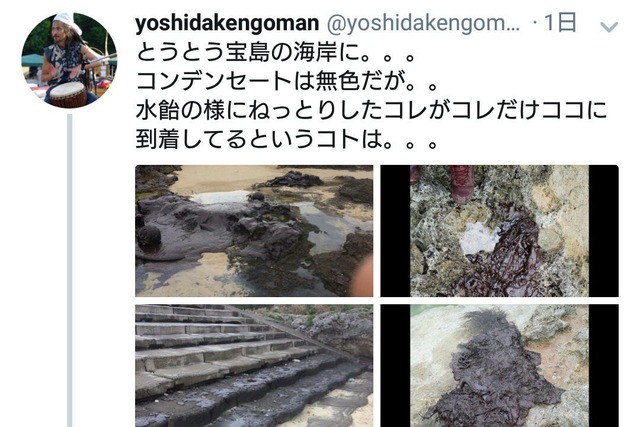Click tweet line beginning 水飴の様に
Image resolution: width=640 pixels, height=427 pixels.
pyautogui.click(x=371, y=110)
